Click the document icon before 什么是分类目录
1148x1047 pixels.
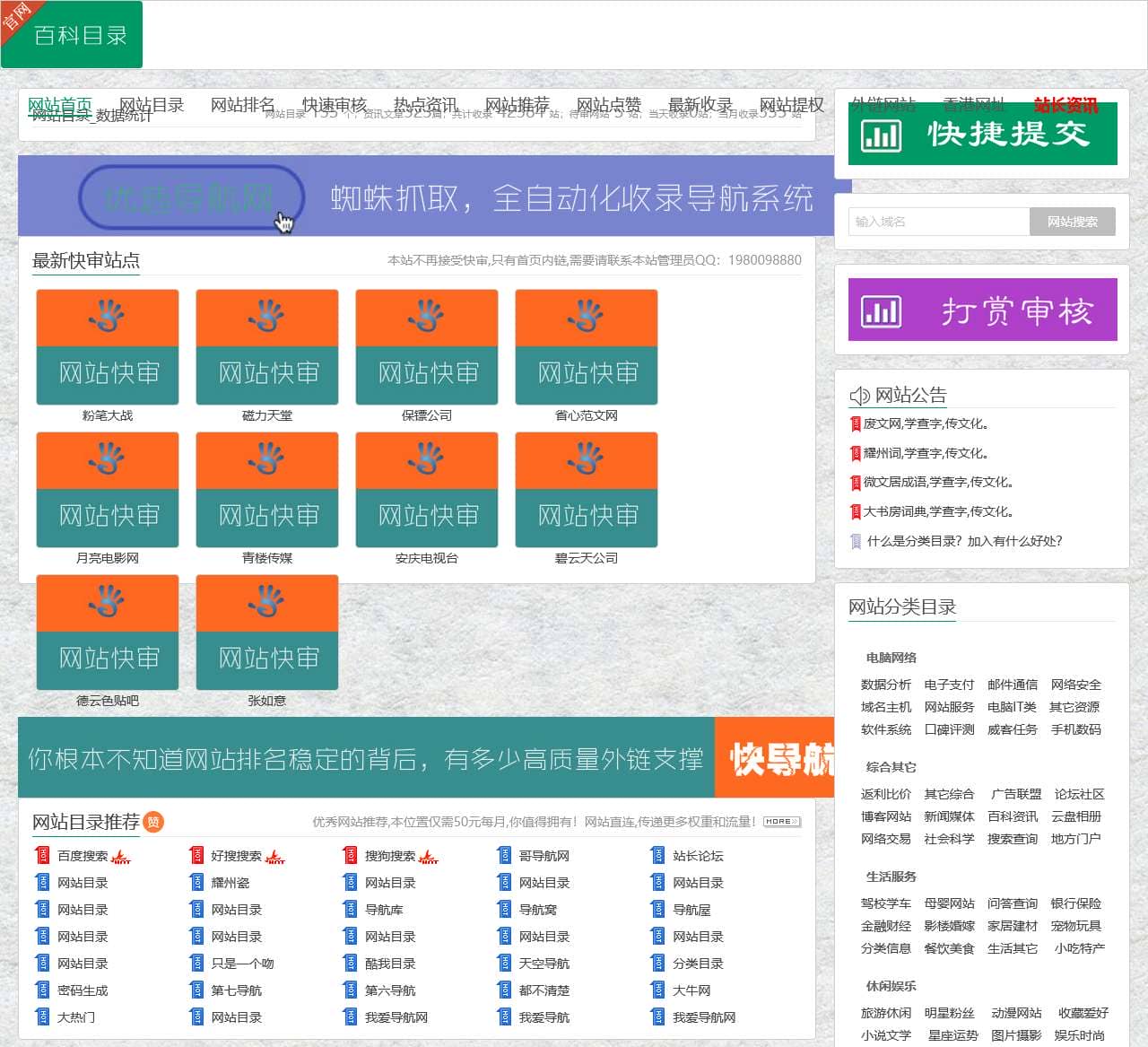pyautogui.click(x=855, y=541)
